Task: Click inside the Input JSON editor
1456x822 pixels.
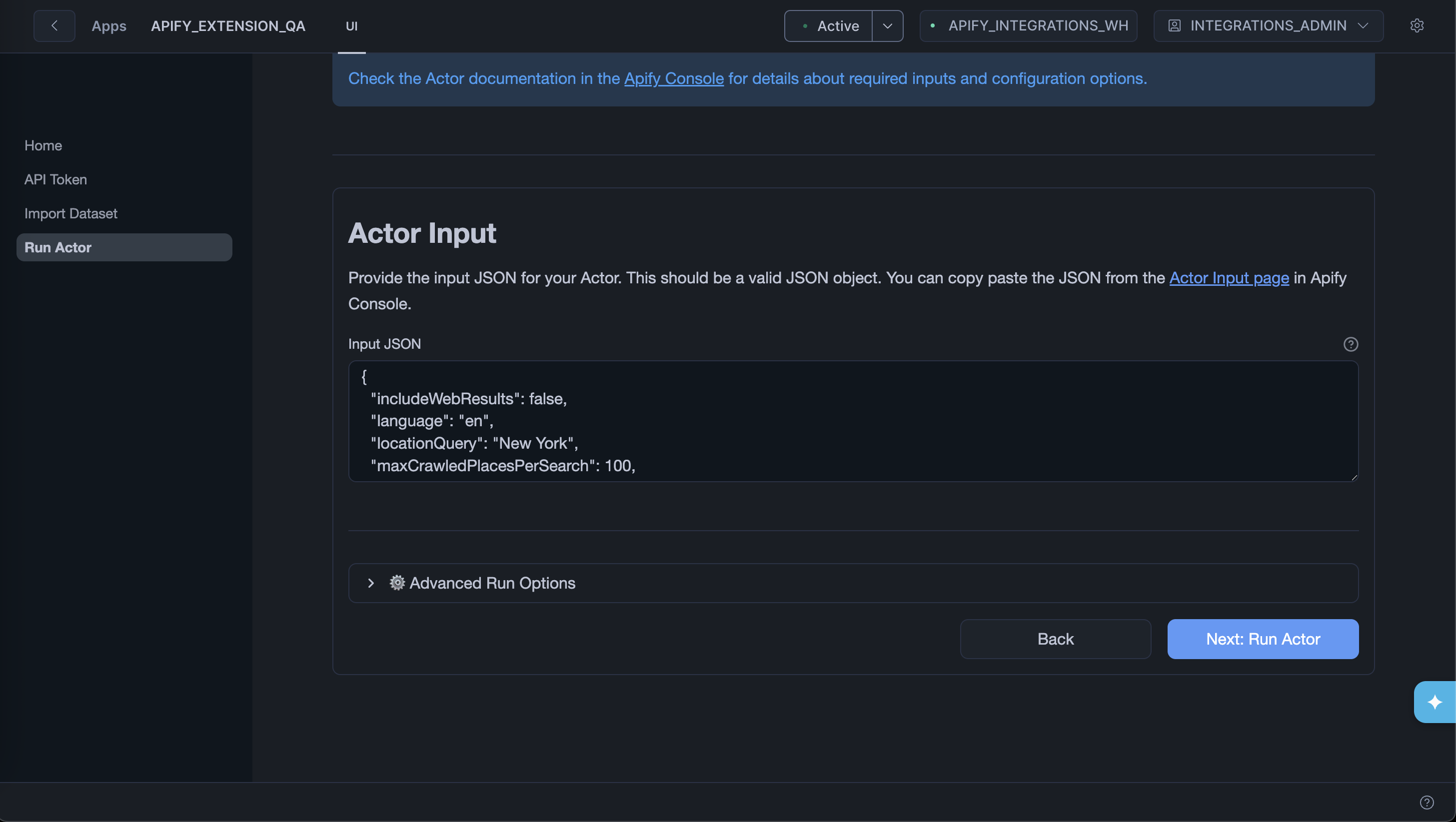Action: coord(848,421)
